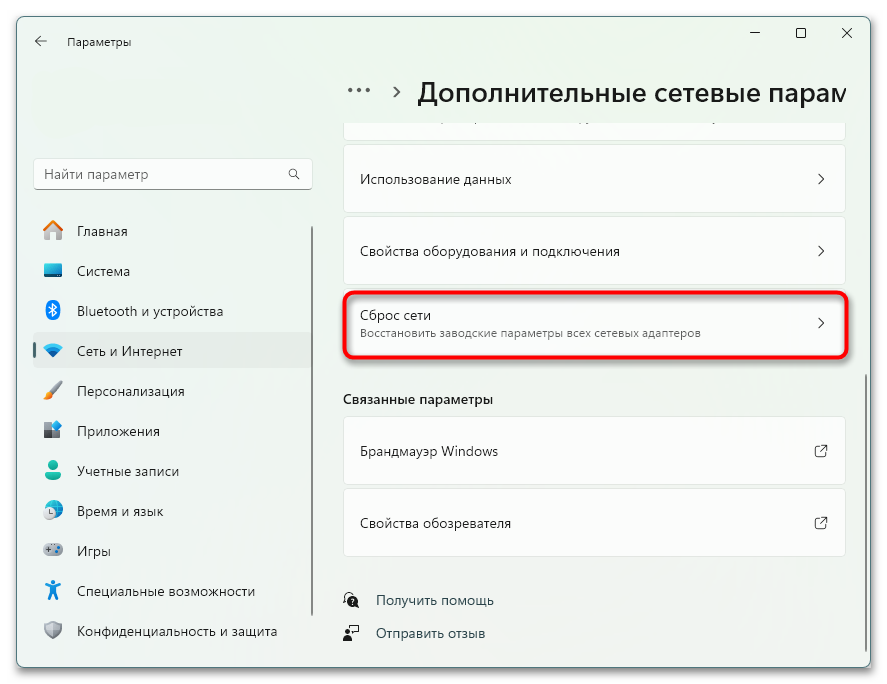Click the Конфиденциальность shield icon
The width and height of the screenshot is (887, 684).
[x=53, y=630]
